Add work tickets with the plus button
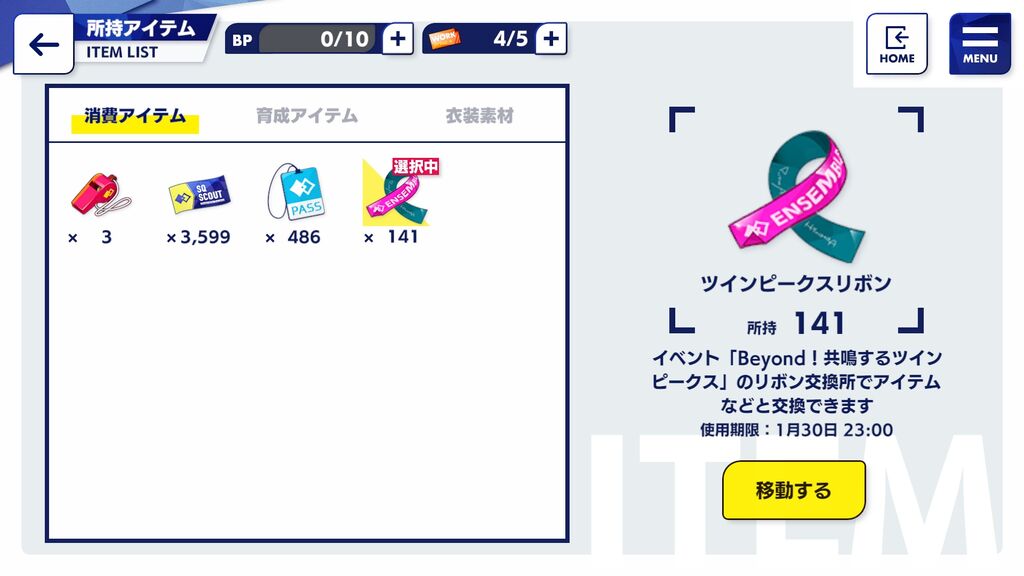 coord(551,39)
